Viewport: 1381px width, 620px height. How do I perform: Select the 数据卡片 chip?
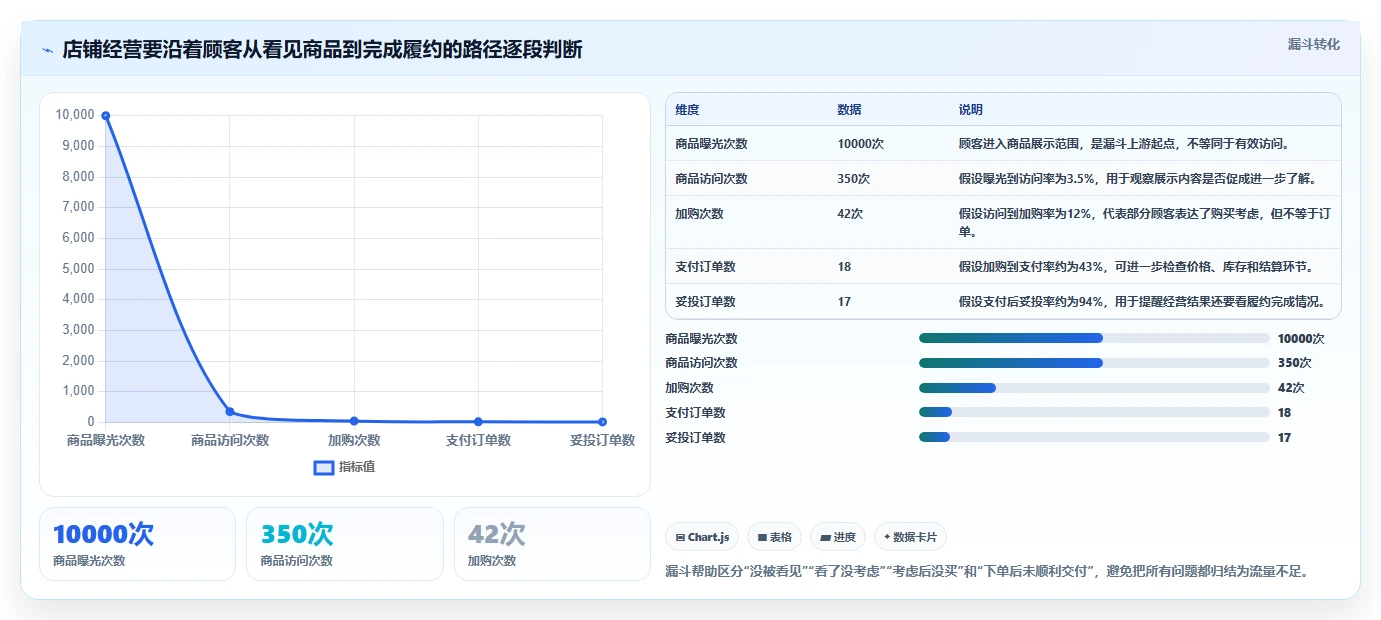(x=910, y=537)
